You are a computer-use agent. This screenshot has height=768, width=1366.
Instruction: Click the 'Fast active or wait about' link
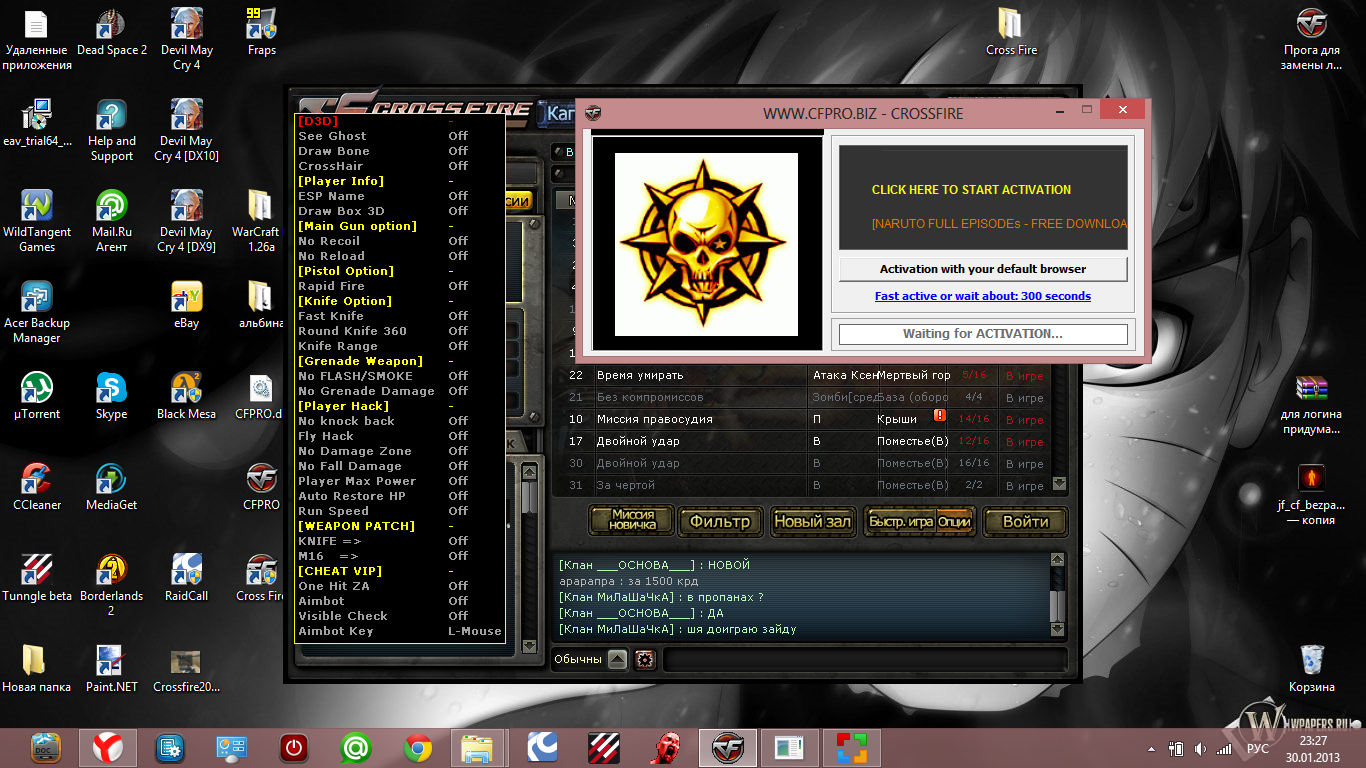(x=983, y=296)
